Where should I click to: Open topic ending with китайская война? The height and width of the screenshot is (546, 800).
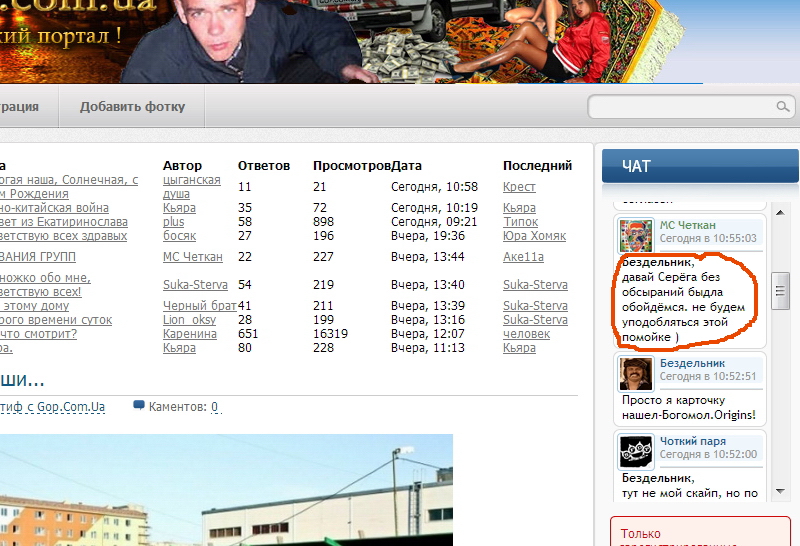point(54,208)
